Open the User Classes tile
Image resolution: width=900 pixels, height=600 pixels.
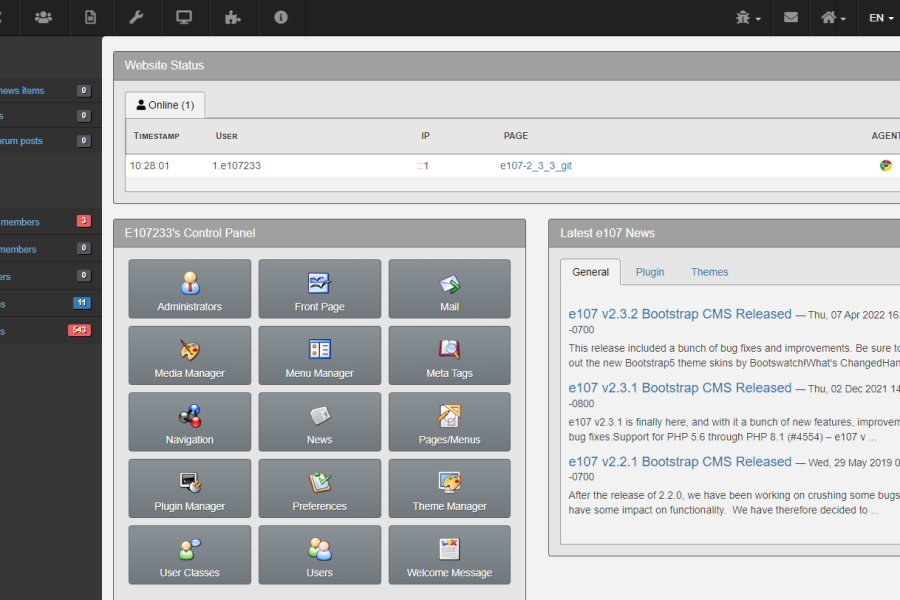click(x=189, y=555)
